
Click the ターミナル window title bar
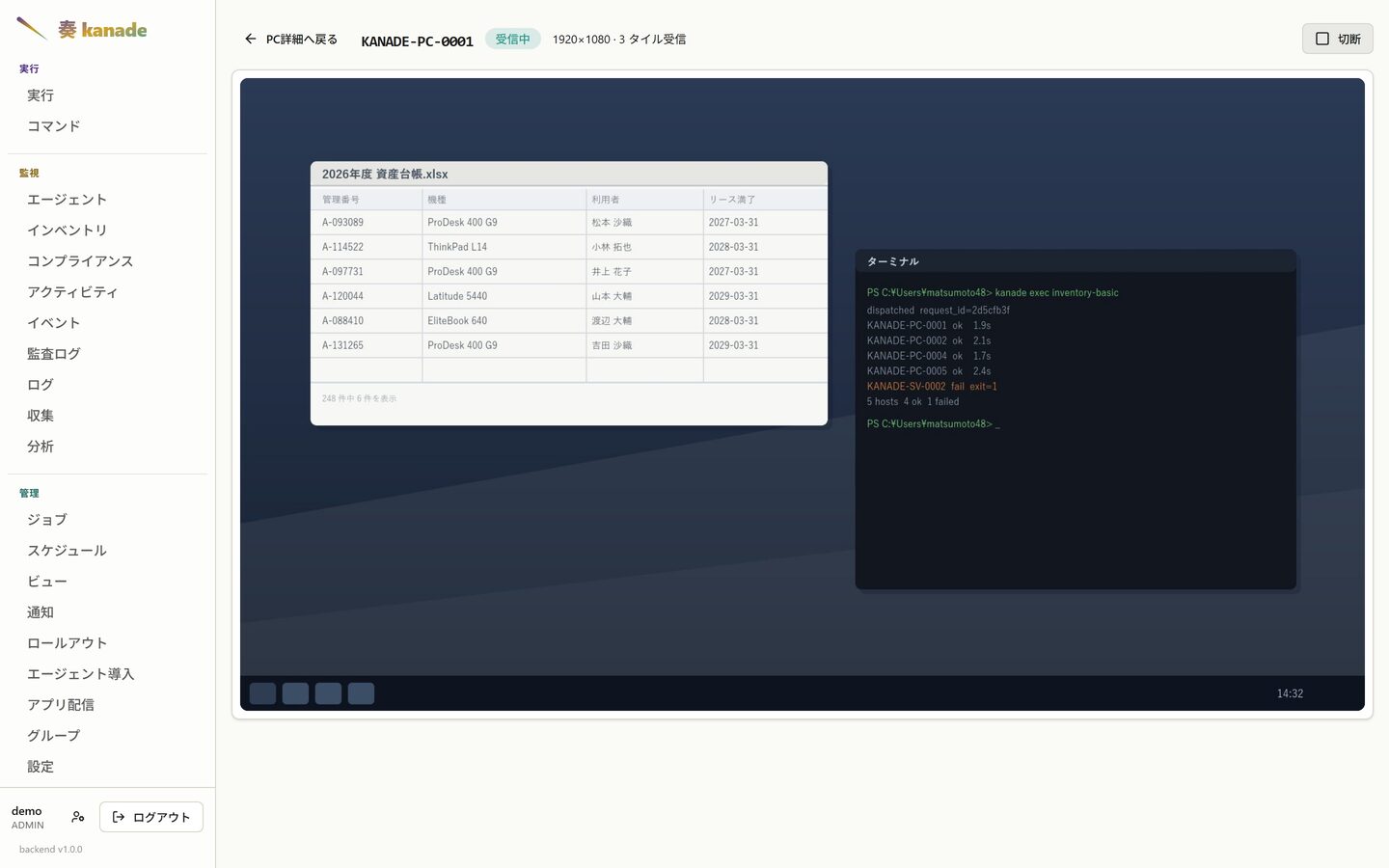click(x=1076, y=261)
